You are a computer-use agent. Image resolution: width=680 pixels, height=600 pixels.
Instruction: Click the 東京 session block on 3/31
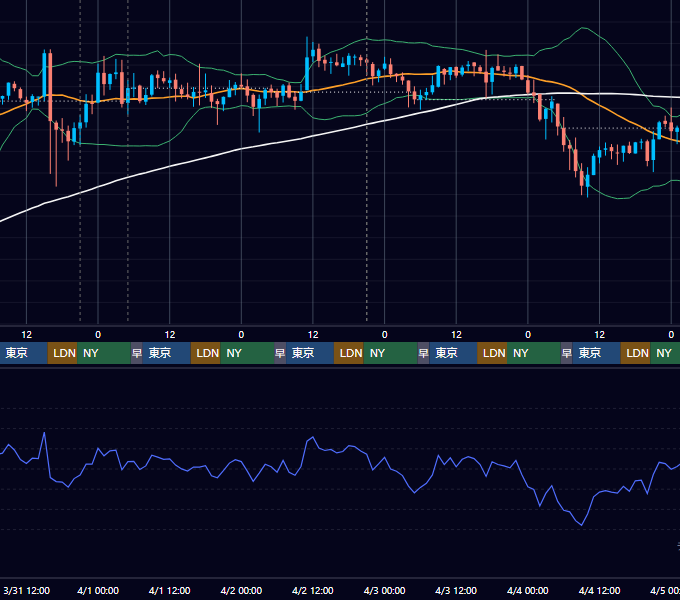pos(23,353)
